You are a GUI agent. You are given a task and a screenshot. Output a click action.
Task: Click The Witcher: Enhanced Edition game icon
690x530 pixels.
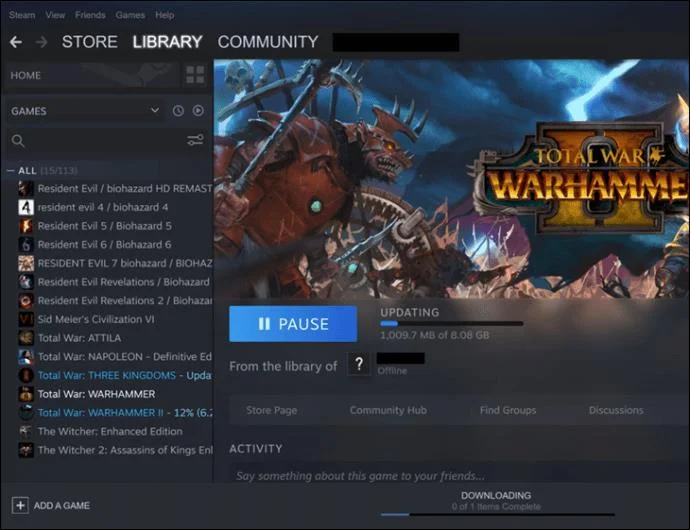[26, 431]
